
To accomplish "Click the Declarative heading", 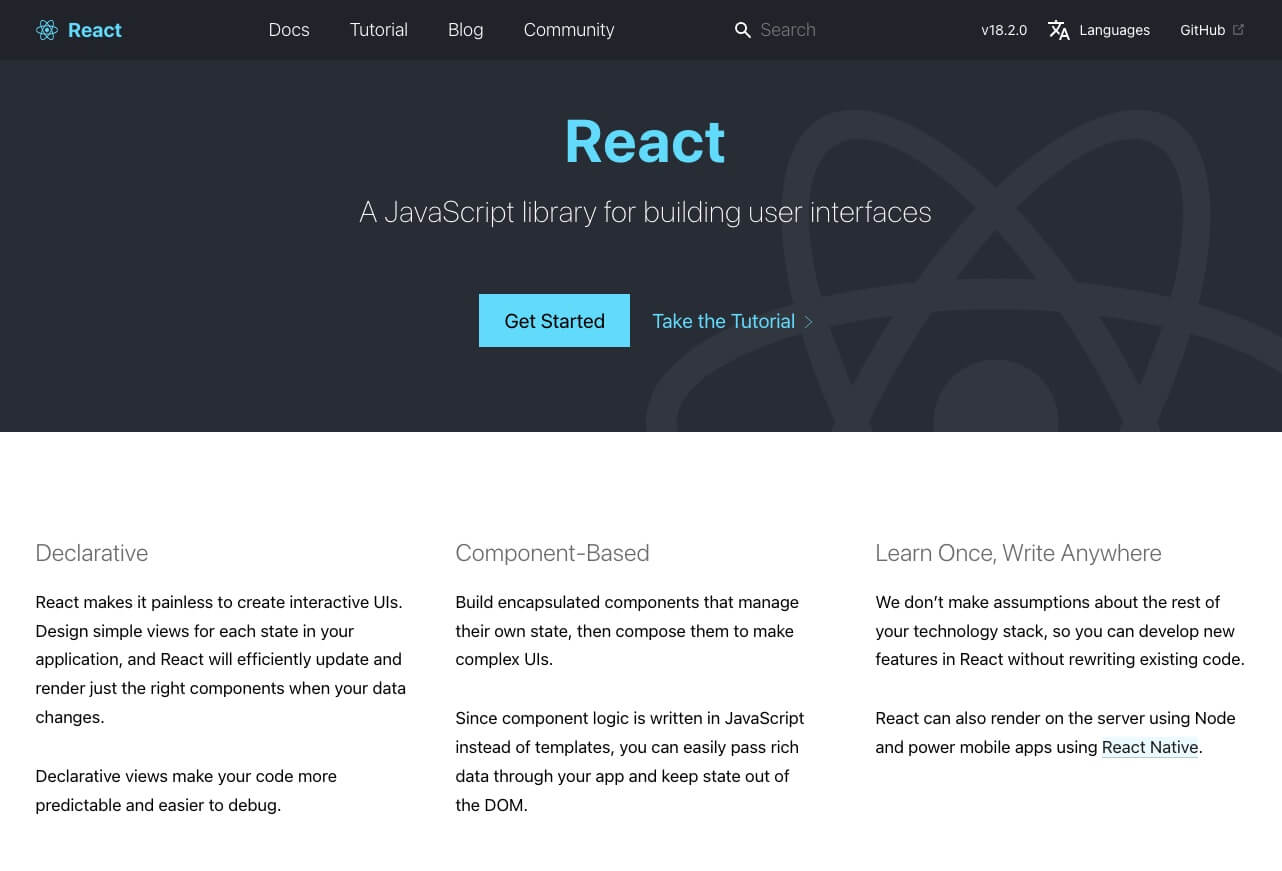I will coord(92,553).
